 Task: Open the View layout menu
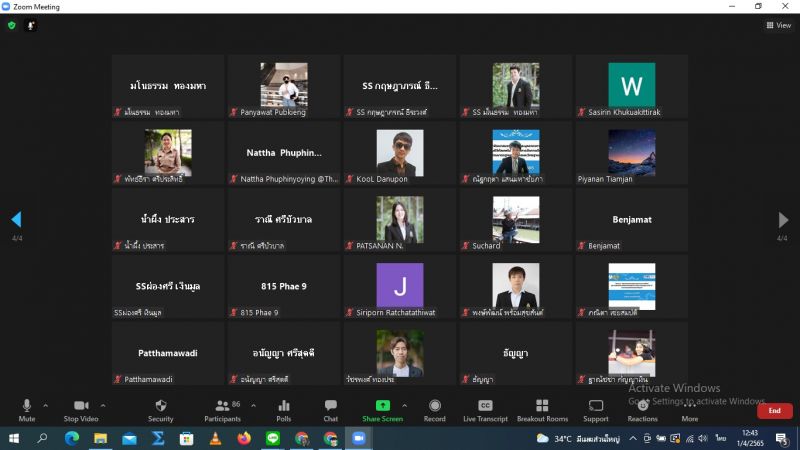click(779, 25)
